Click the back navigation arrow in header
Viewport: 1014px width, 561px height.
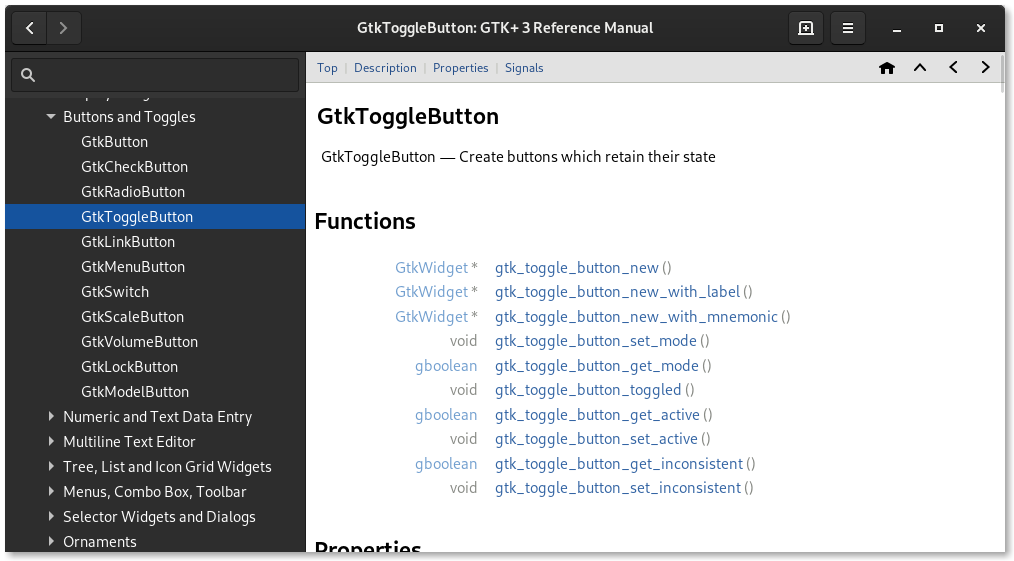[x=30, y=28]
